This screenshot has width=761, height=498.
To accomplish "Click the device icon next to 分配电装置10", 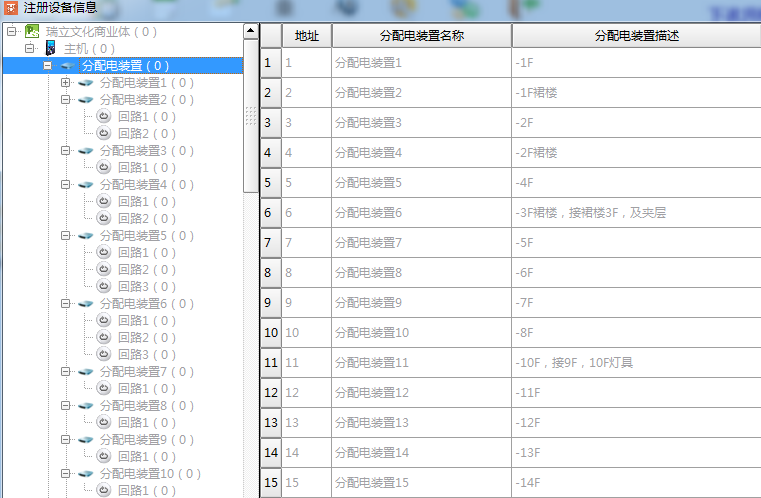I will click(86, 474).
